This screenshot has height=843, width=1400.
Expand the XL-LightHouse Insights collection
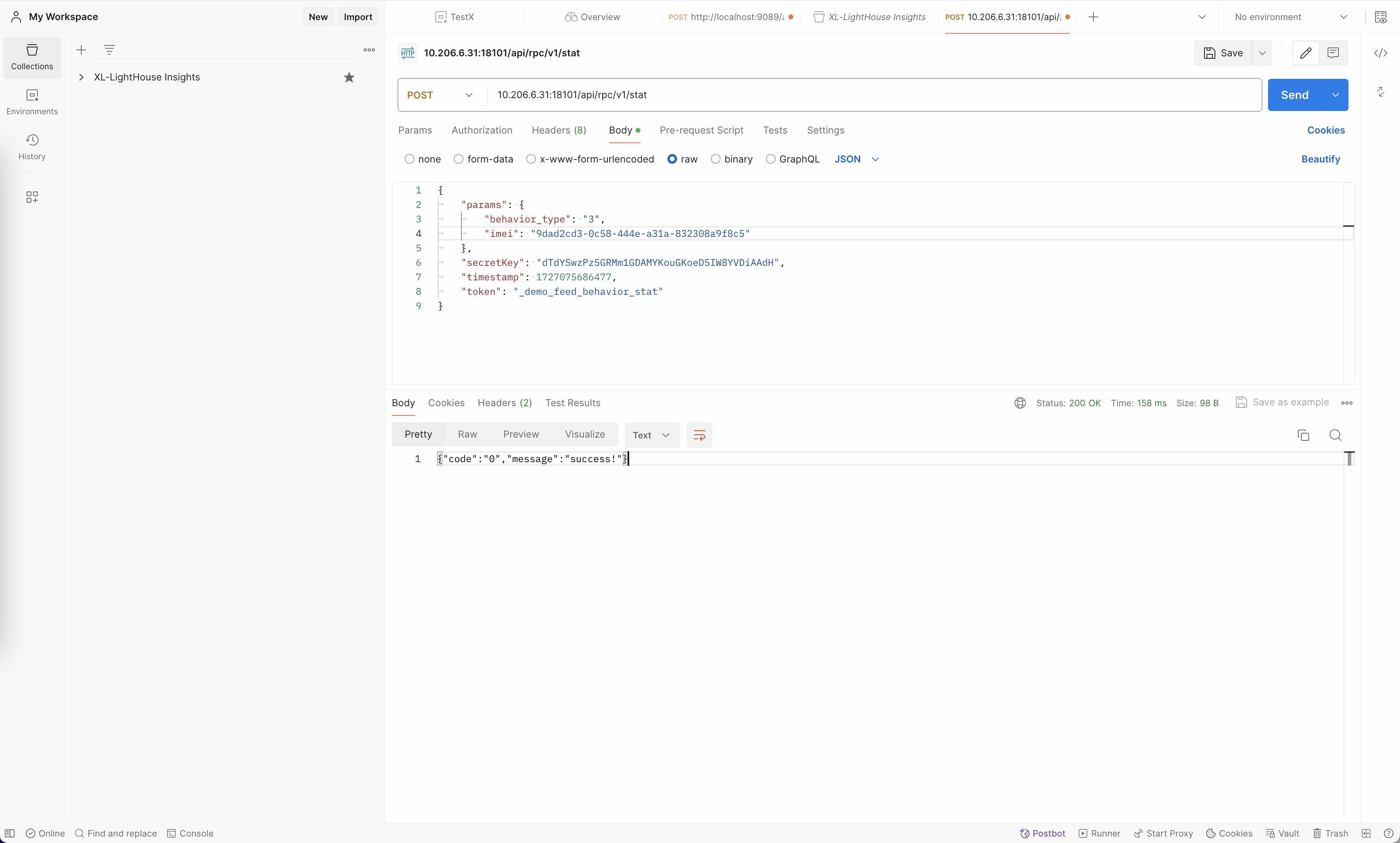(81, 77)
